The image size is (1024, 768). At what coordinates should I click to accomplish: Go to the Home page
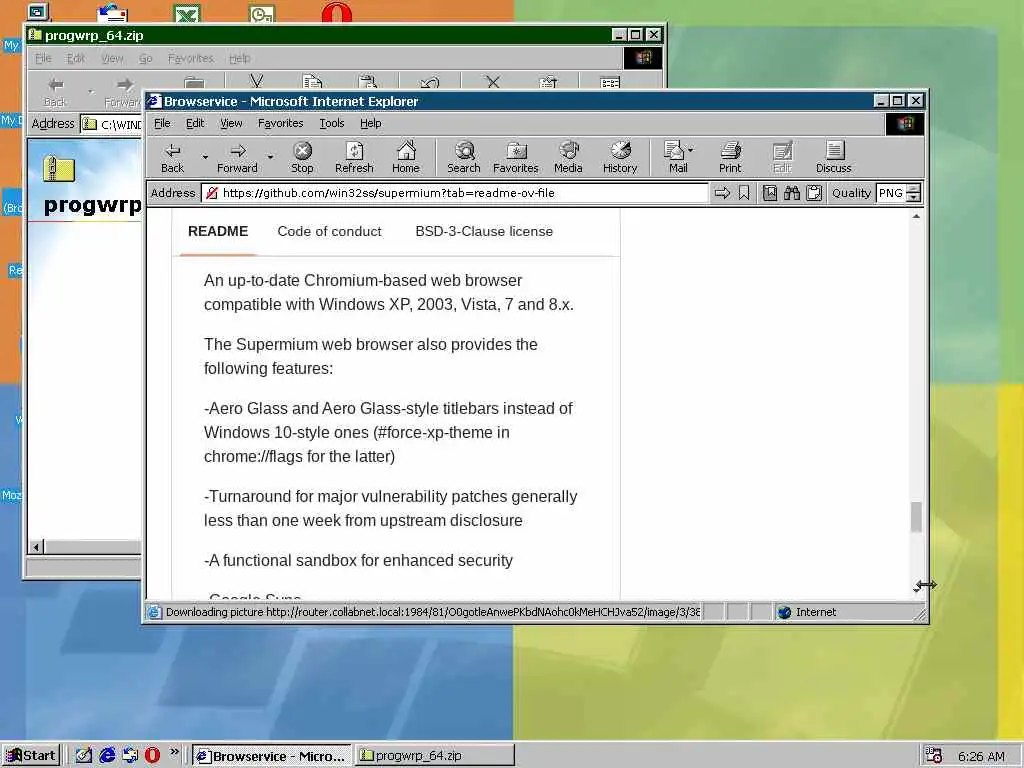[x=406, y=157]
